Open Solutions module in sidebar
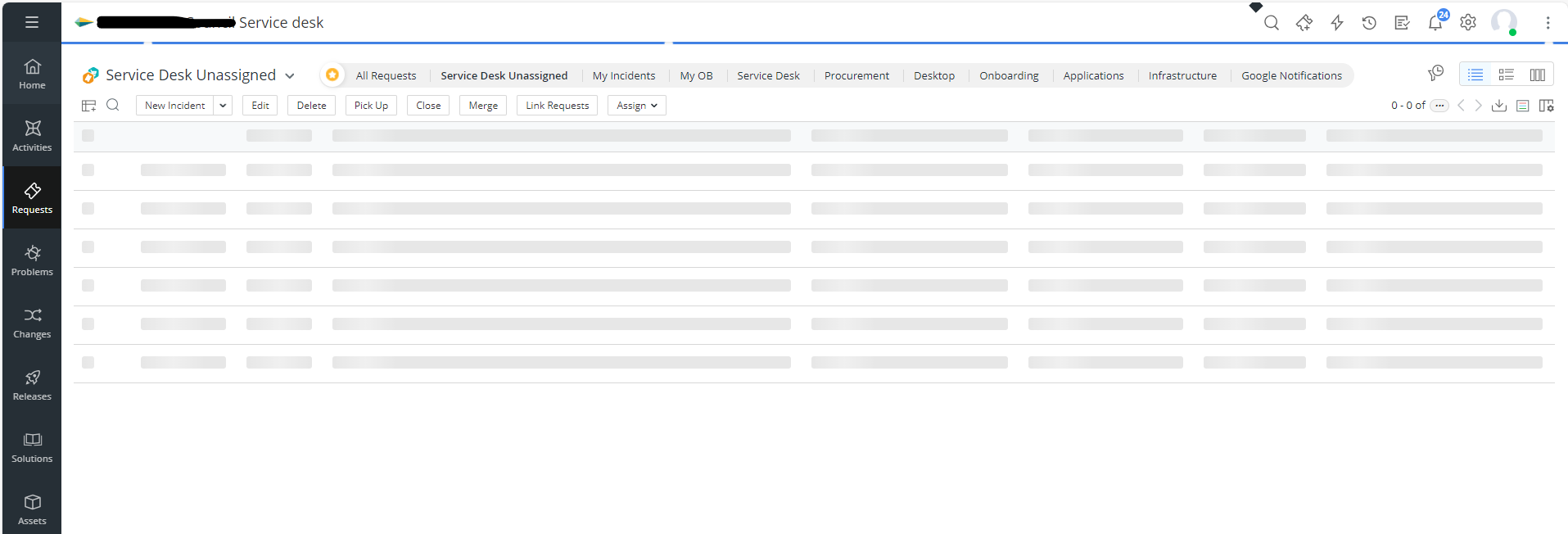 tap(32, 447)
